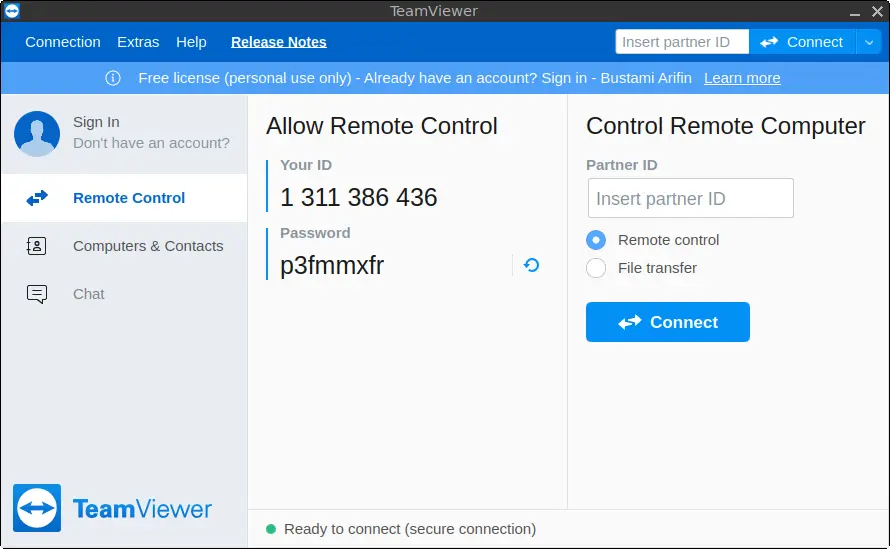Click the TeamViewer logo in title bar
This screenshot has height=549, width=890.
(x=12, y=11)
